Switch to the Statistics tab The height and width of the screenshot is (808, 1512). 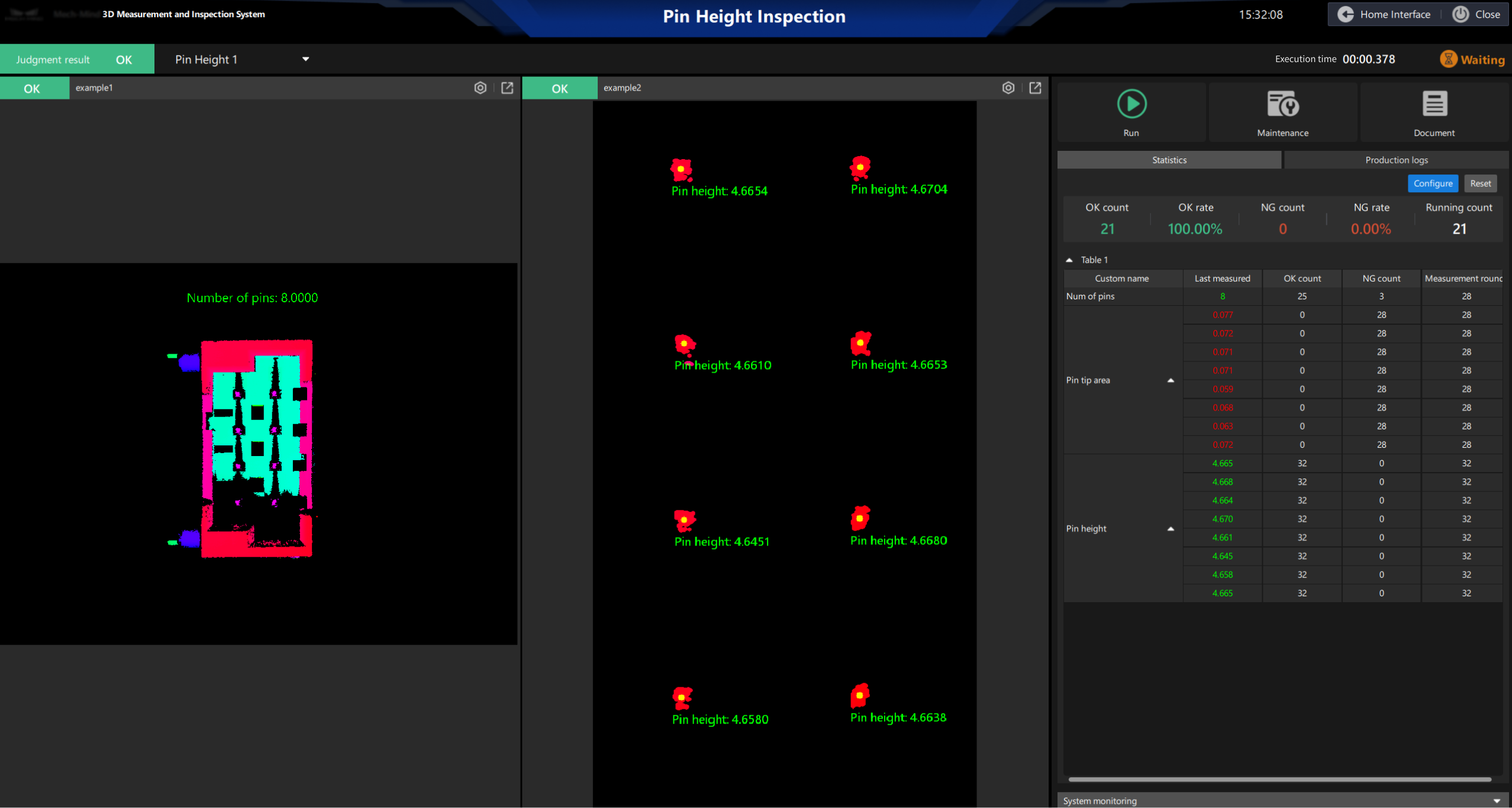[x=1169, y=160]
